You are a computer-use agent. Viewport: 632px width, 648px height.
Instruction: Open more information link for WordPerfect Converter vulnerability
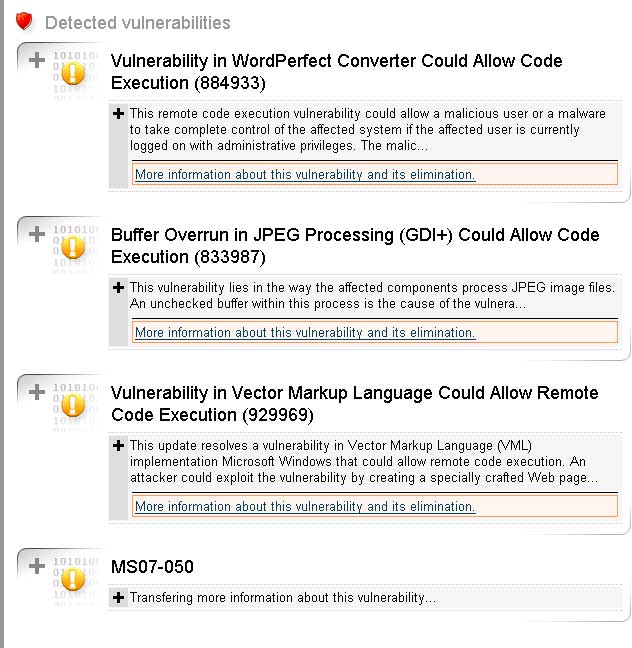pyautogui.click(x=305, y=174)
